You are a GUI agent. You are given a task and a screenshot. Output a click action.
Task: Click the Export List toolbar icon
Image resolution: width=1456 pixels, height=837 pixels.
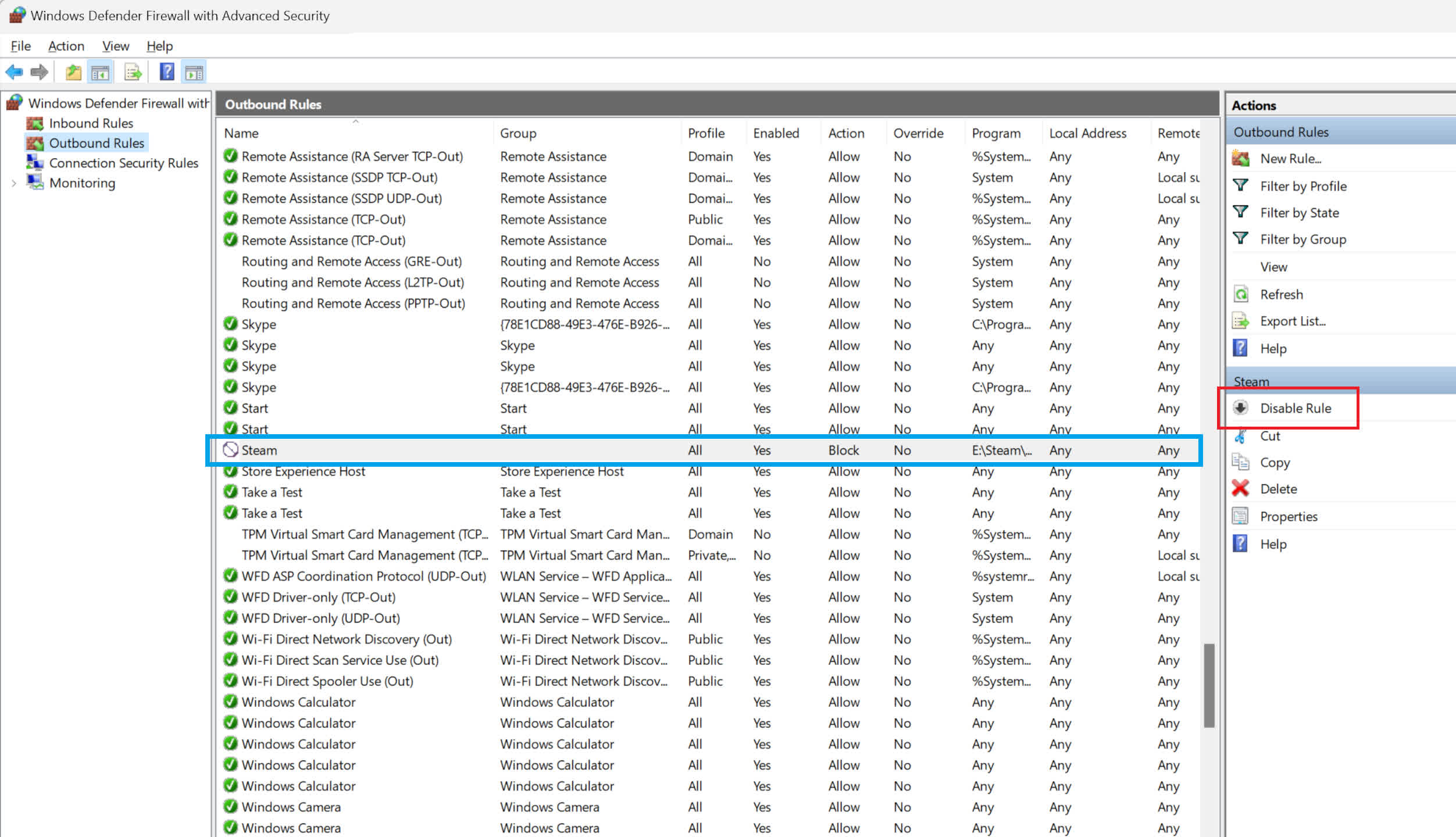[133, 72]
